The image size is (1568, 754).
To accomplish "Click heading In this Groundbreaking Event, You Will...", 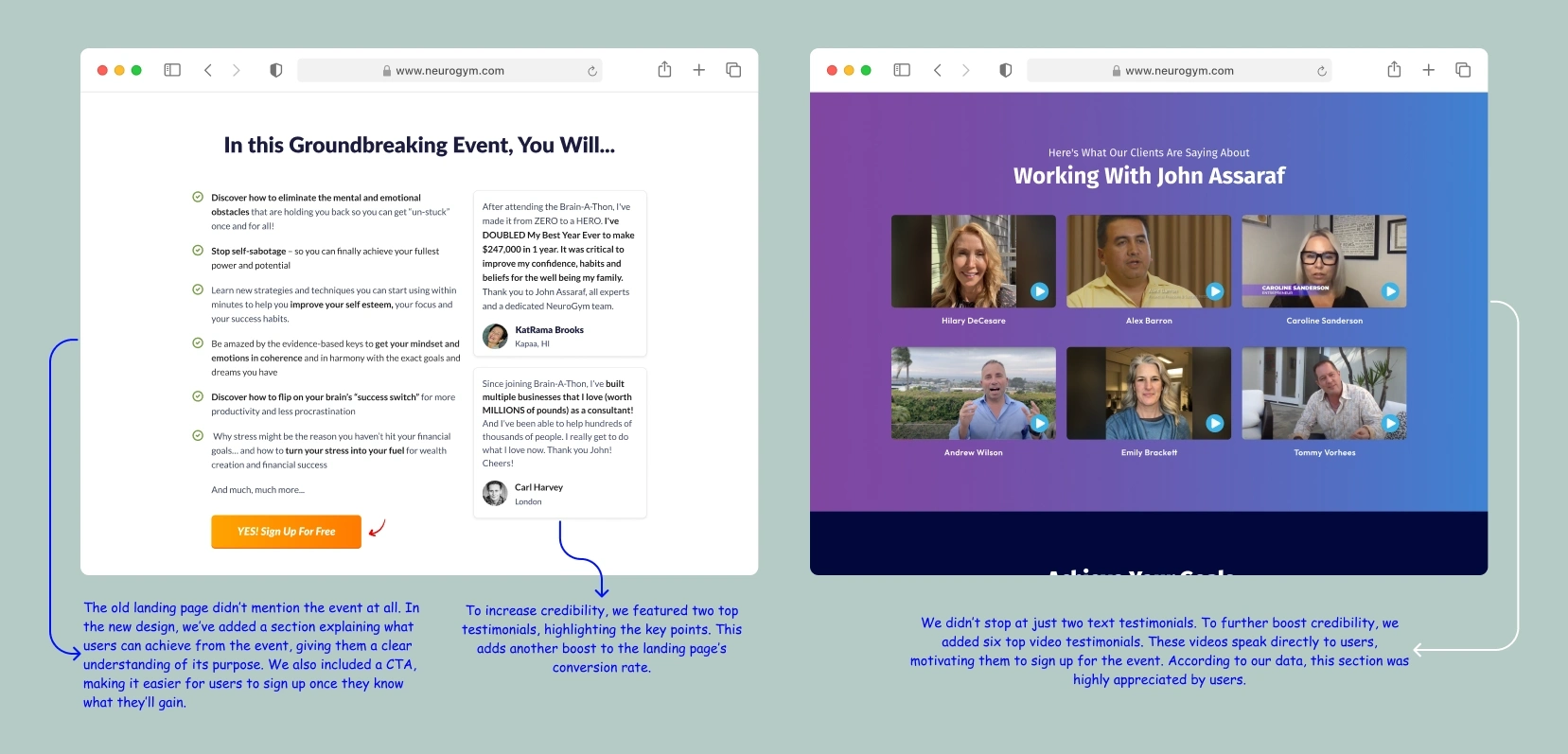I will point(419,145).
